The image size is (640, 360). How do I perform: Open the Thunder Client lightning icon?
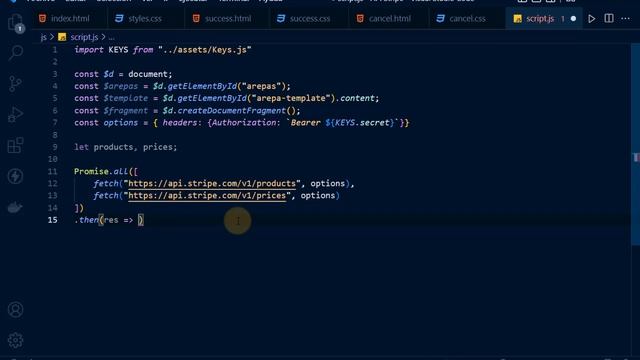pyautogui.click(x=16, y=176)
